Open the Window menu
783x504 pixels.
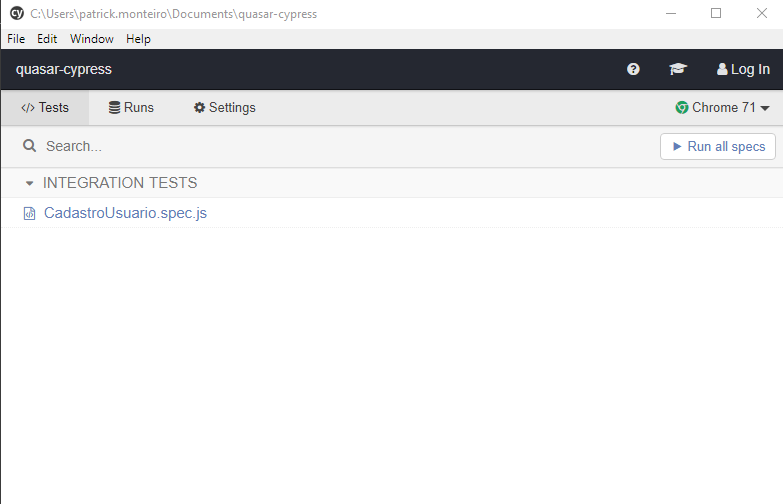(92, 39)
